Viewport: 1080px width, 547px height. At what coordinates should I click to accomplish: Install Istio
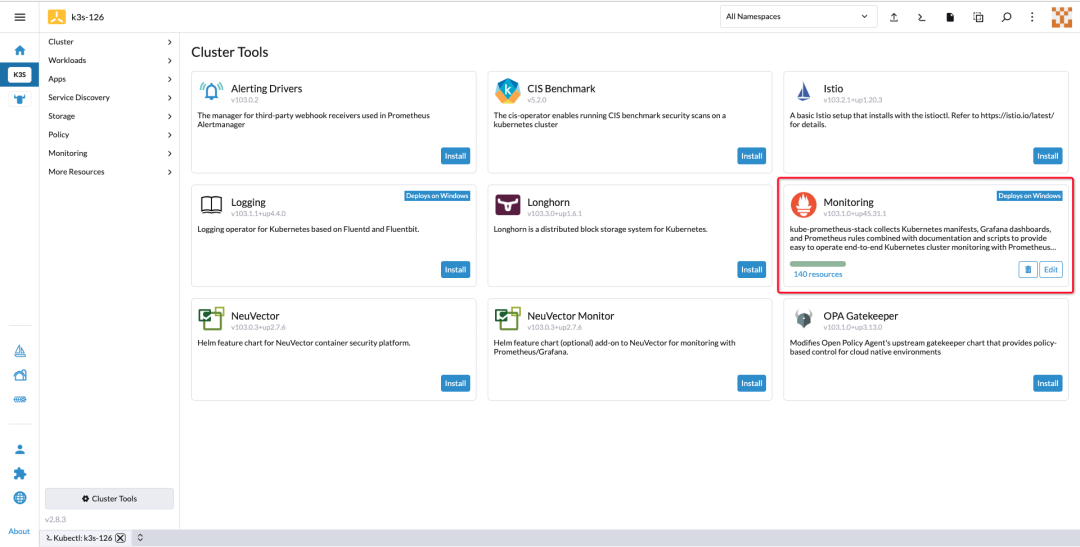tap(1048, 156)
